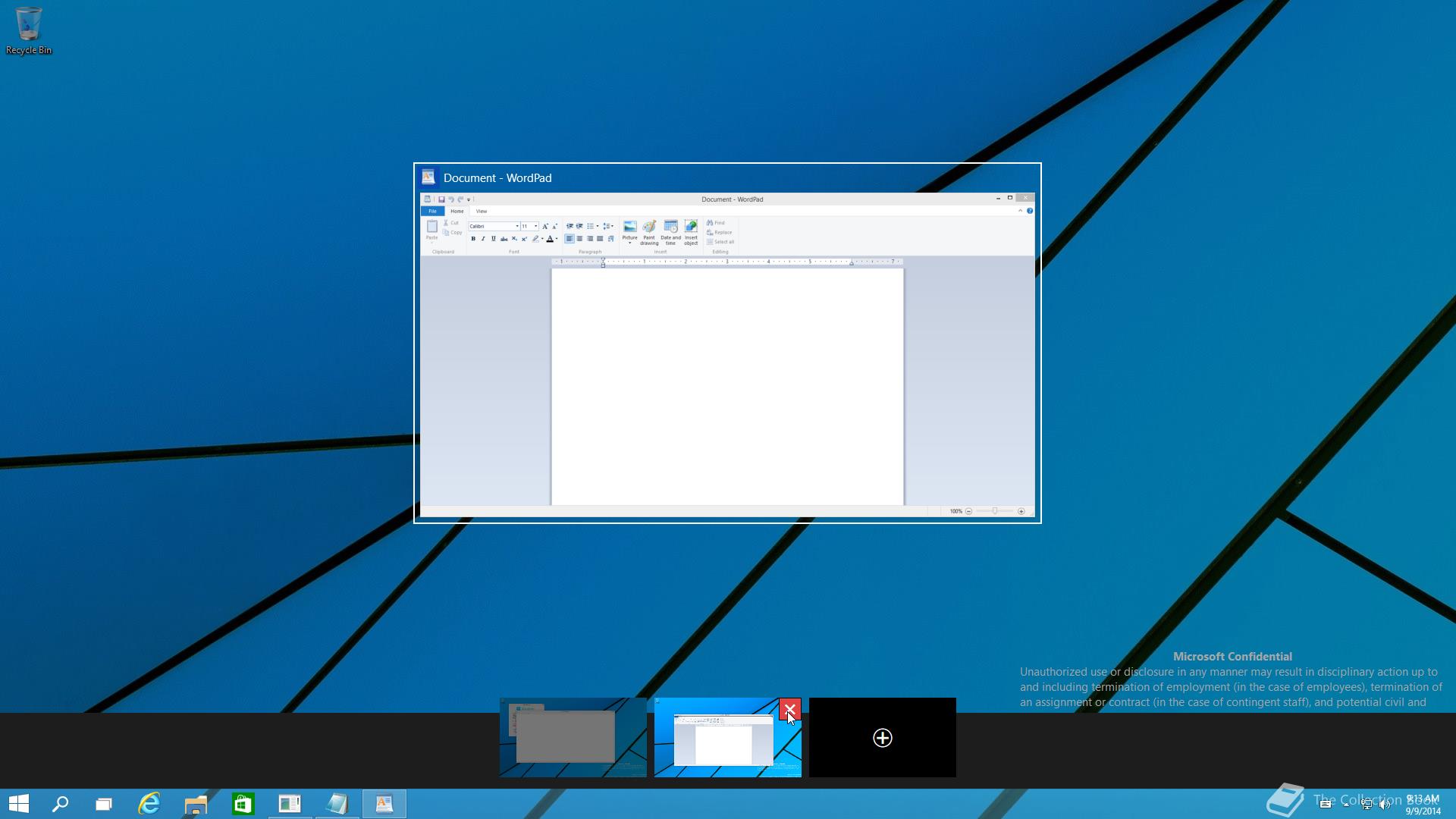
Task: Open File Explorer from the taskbar
Action: [196, 803]
